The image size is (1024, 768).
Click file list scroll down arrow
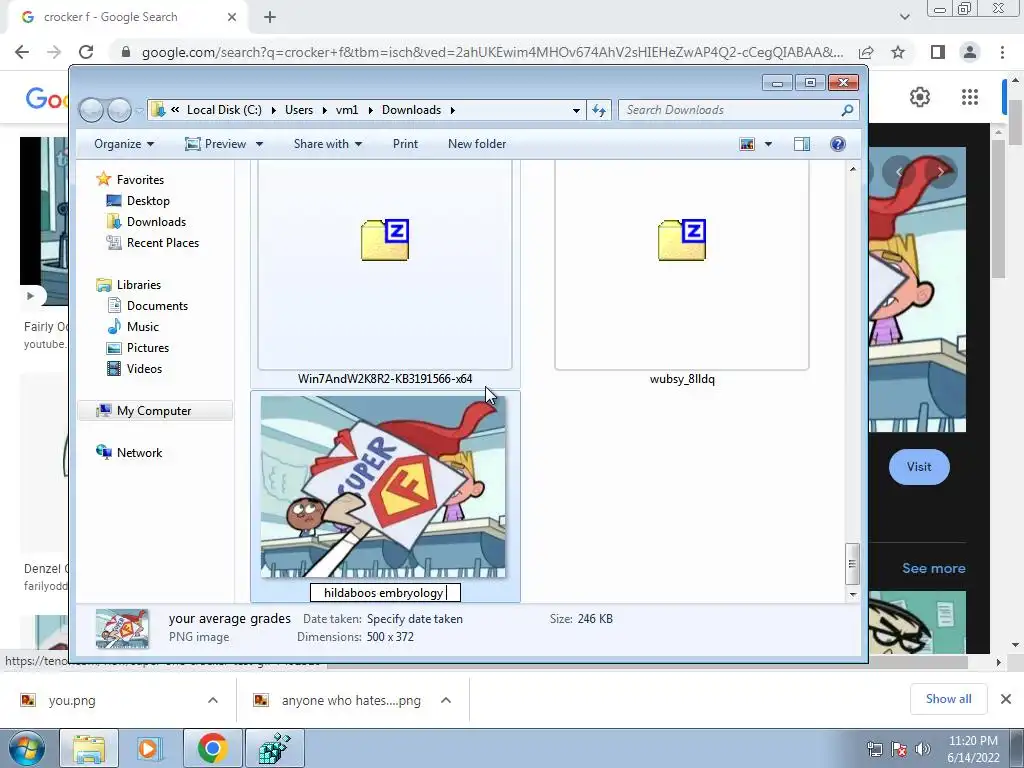[x=852, y=595]
